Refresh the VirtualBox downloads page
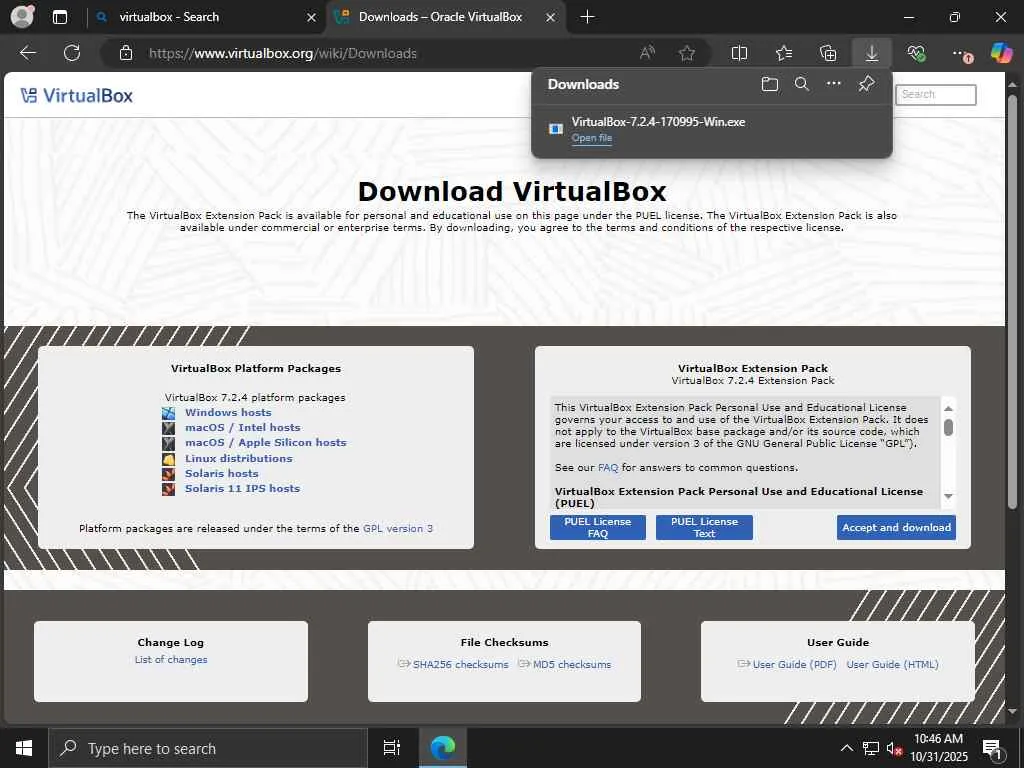1024x768 pixels. pyautogui.click(x=72, y=53)
